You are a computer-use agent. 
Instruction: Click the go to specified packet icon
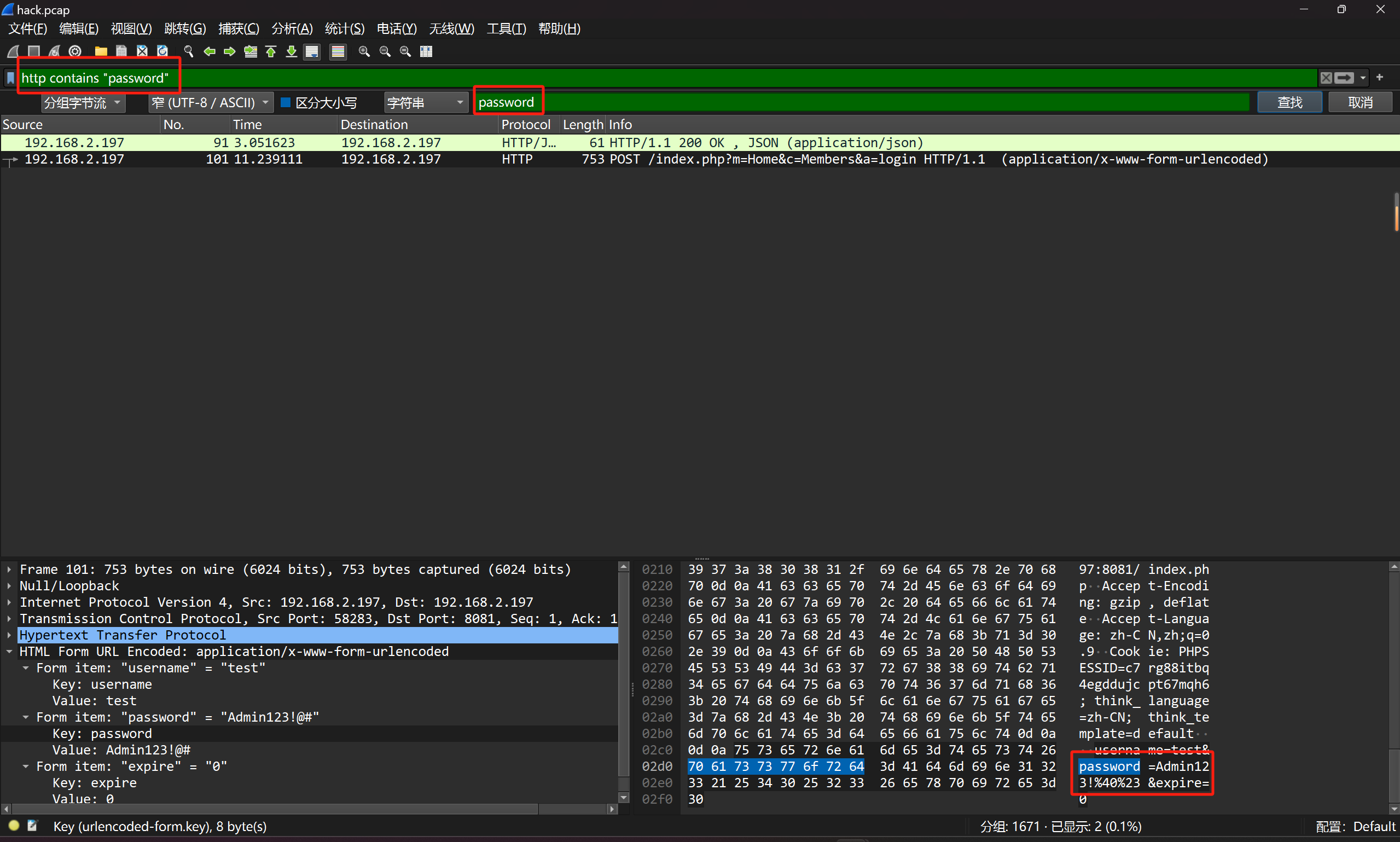(250, 51)
